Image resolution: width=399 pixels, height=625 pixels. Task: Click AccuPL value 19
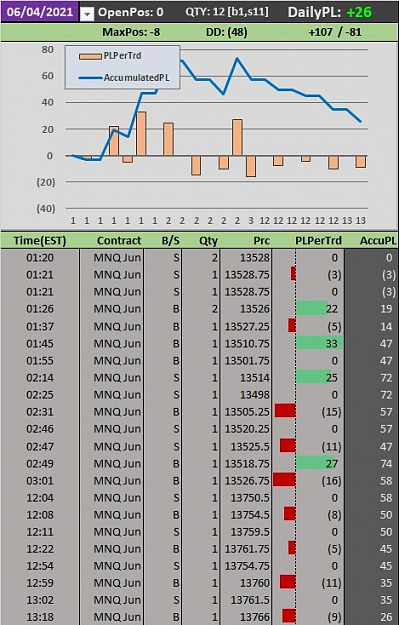[386, 309]
